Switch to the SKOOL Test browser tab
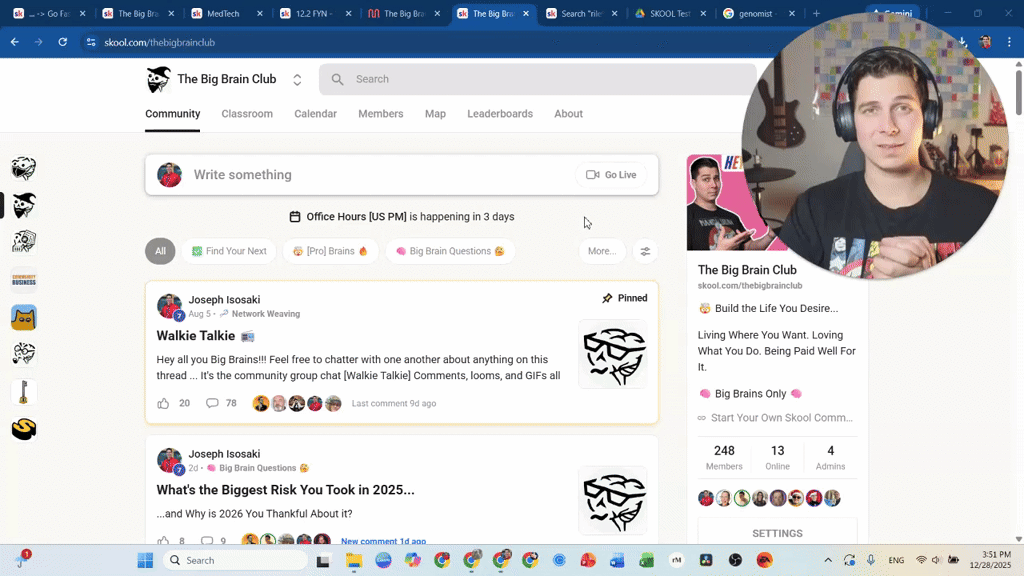 669,13
